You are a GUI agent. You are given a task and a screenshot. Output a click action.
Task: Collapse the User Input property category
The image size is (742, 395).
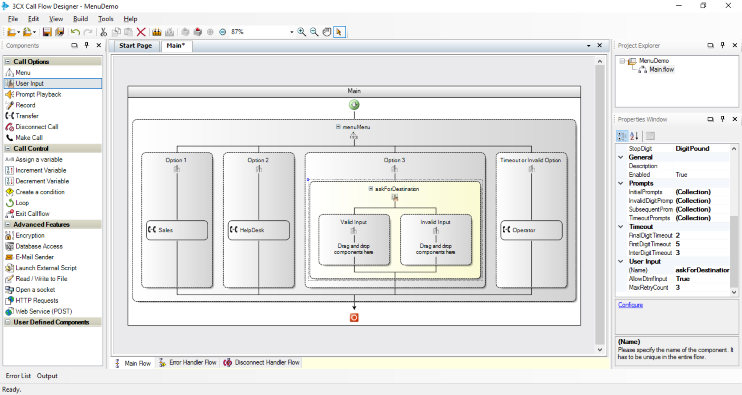click(x=621, y=261)
